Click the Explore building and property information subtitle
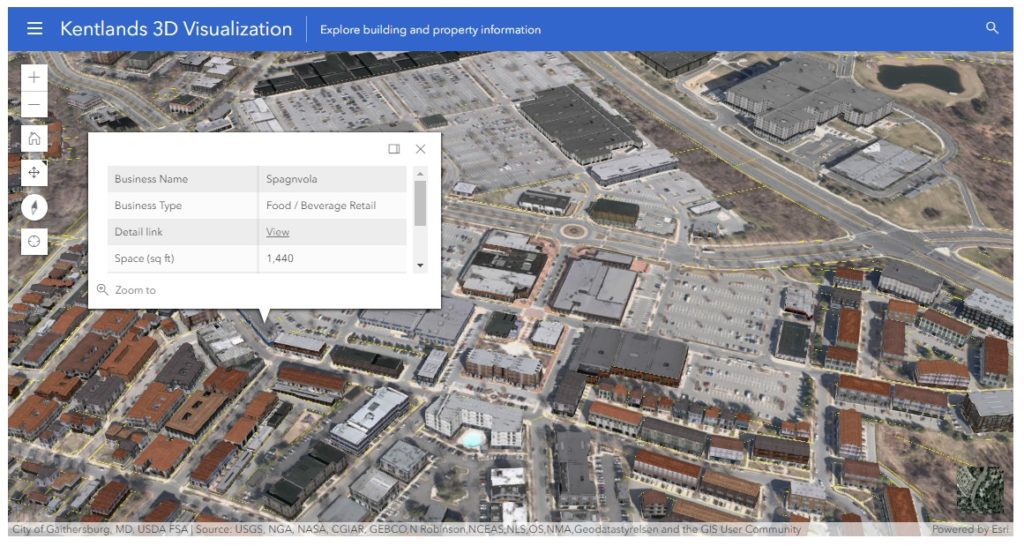 point(430,29)
